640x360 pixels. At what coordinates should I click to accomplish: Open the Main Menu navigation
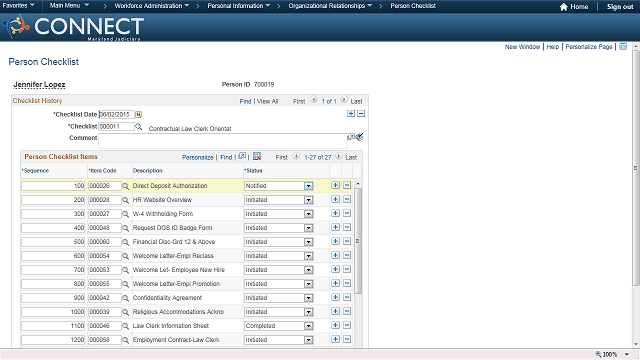coord(69,6)
